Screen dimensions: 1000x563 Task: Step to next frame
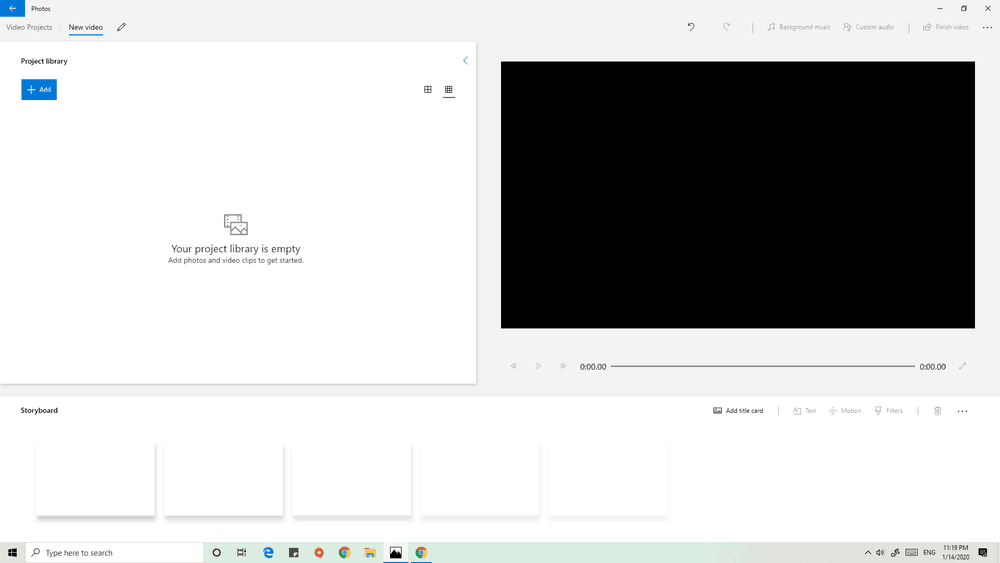tap(563, 366)
